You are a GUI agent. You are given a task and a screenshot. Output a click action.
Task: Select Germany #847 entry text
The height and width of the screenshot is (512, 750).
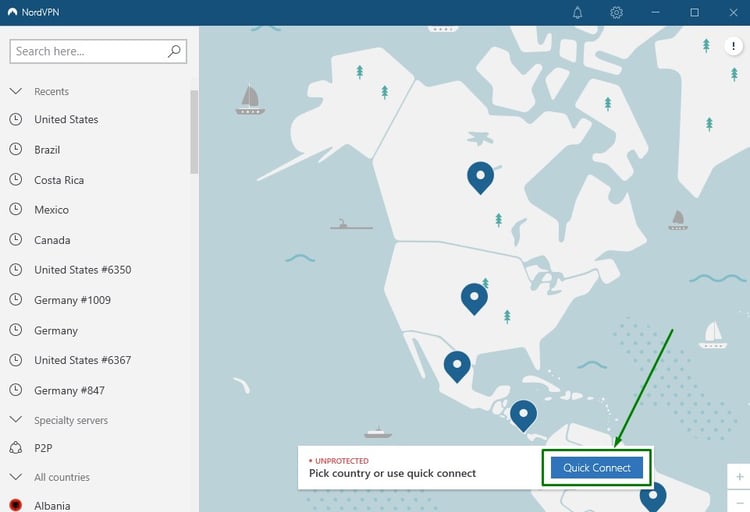69,390
